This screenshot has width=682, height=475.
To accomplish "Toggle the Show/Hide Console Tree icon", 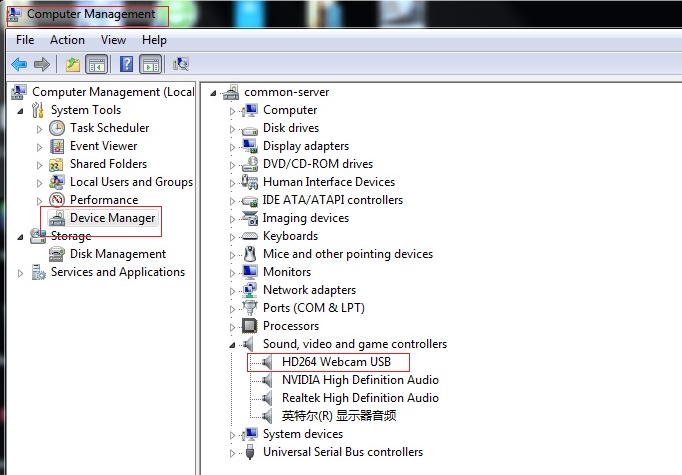I will tap(97, 64).
